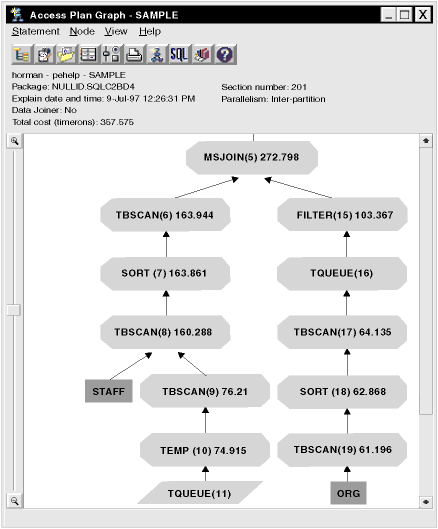Open help with the question mark icon
The width and height of the screenshot is (438, 529).
tap(225, 54)
